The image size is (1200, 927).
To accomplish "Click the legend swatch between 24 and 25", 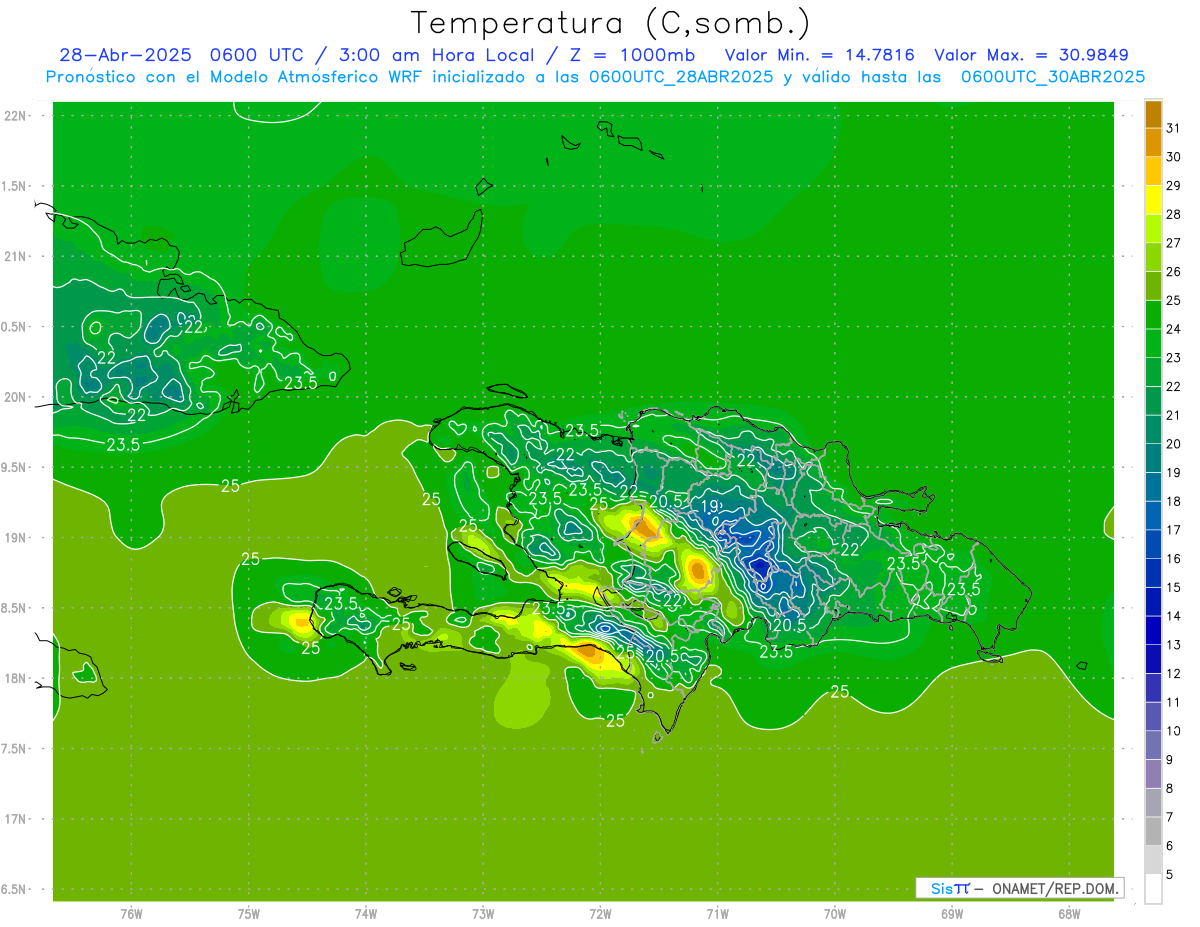I will pos(1153,315).
